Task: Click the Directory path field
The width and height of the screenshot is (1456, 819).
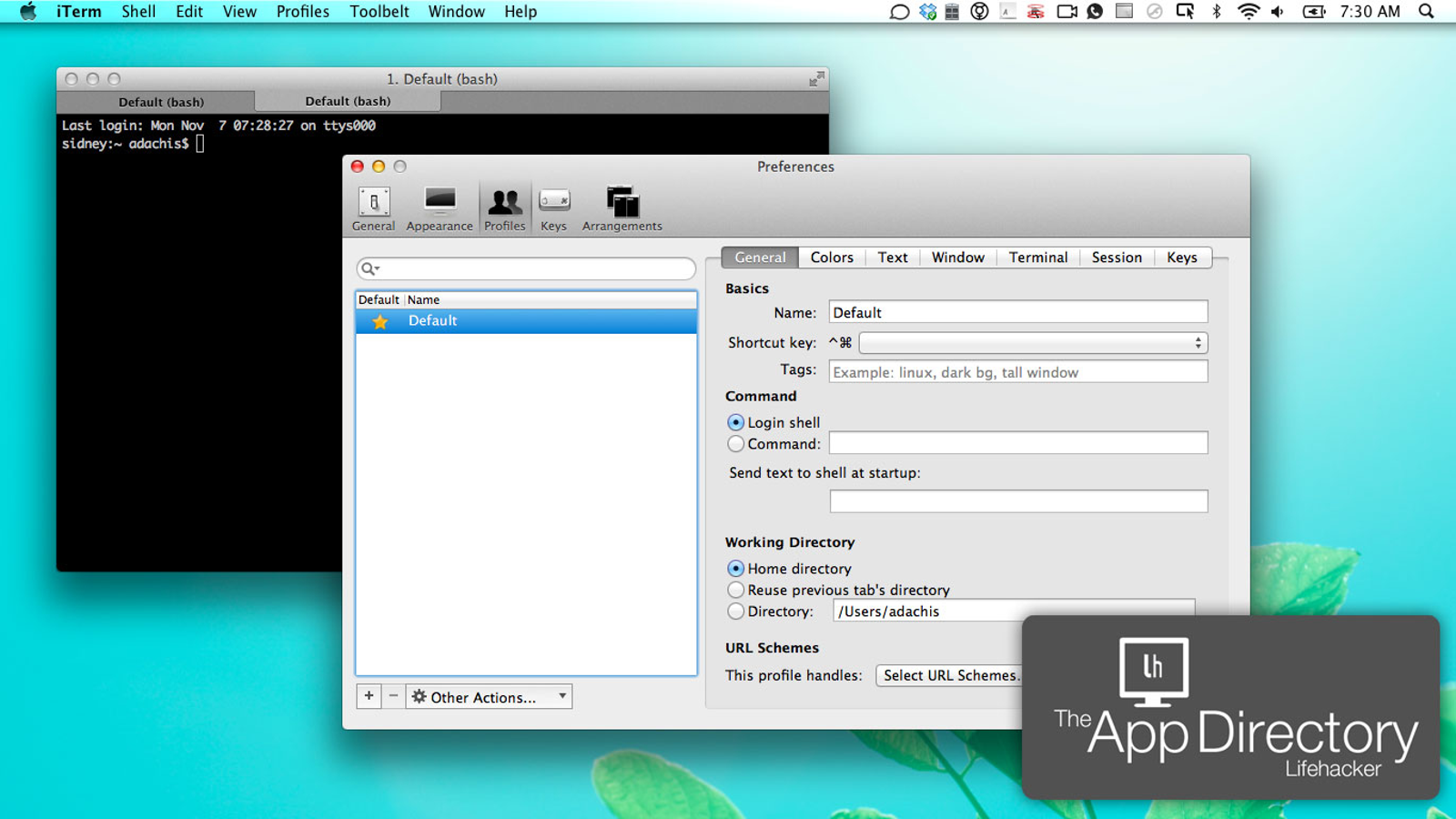Action: pyautogui.click(x=1014, y=612)
